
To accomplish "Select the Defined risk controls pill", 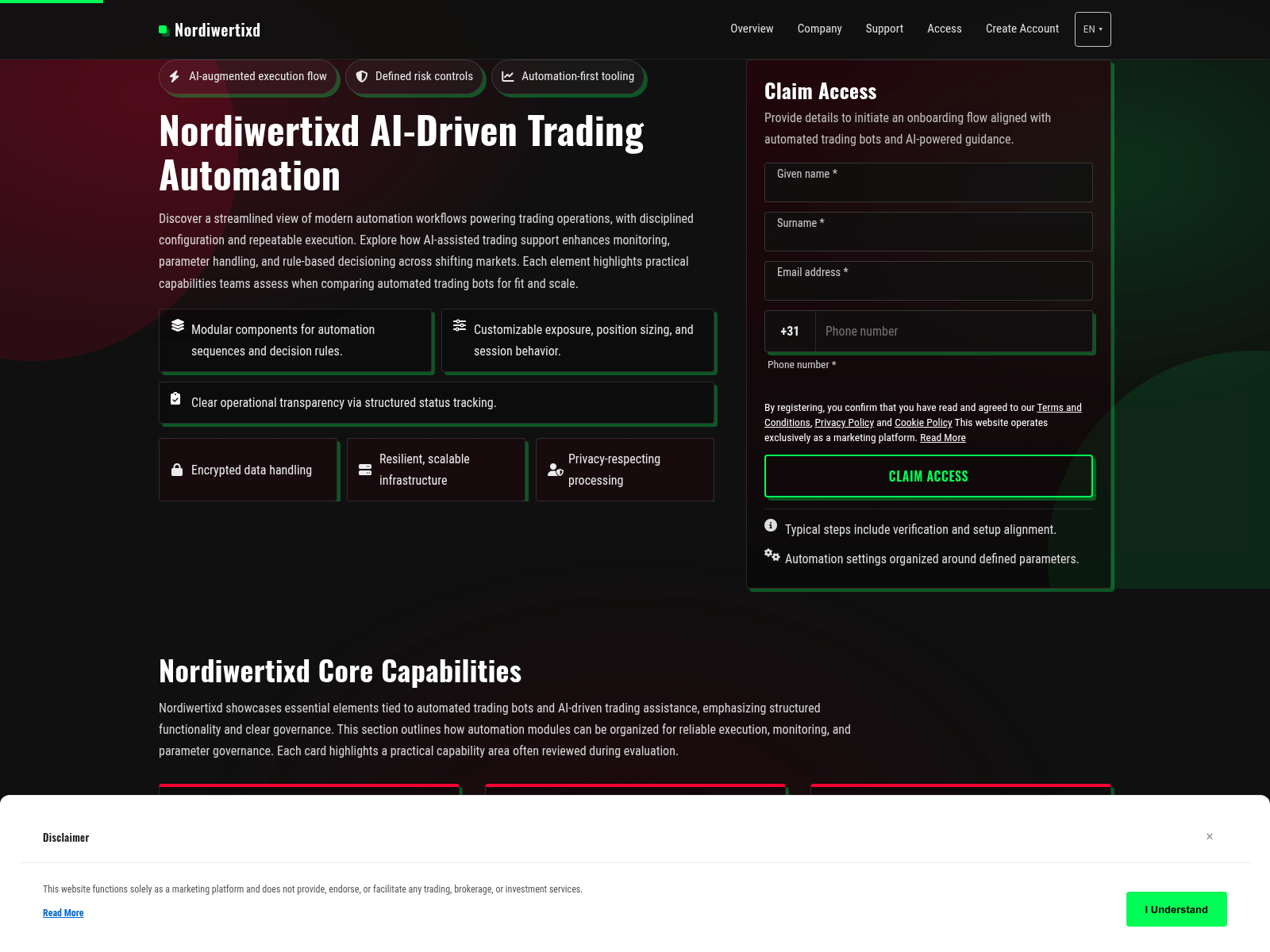I will 414,77.
